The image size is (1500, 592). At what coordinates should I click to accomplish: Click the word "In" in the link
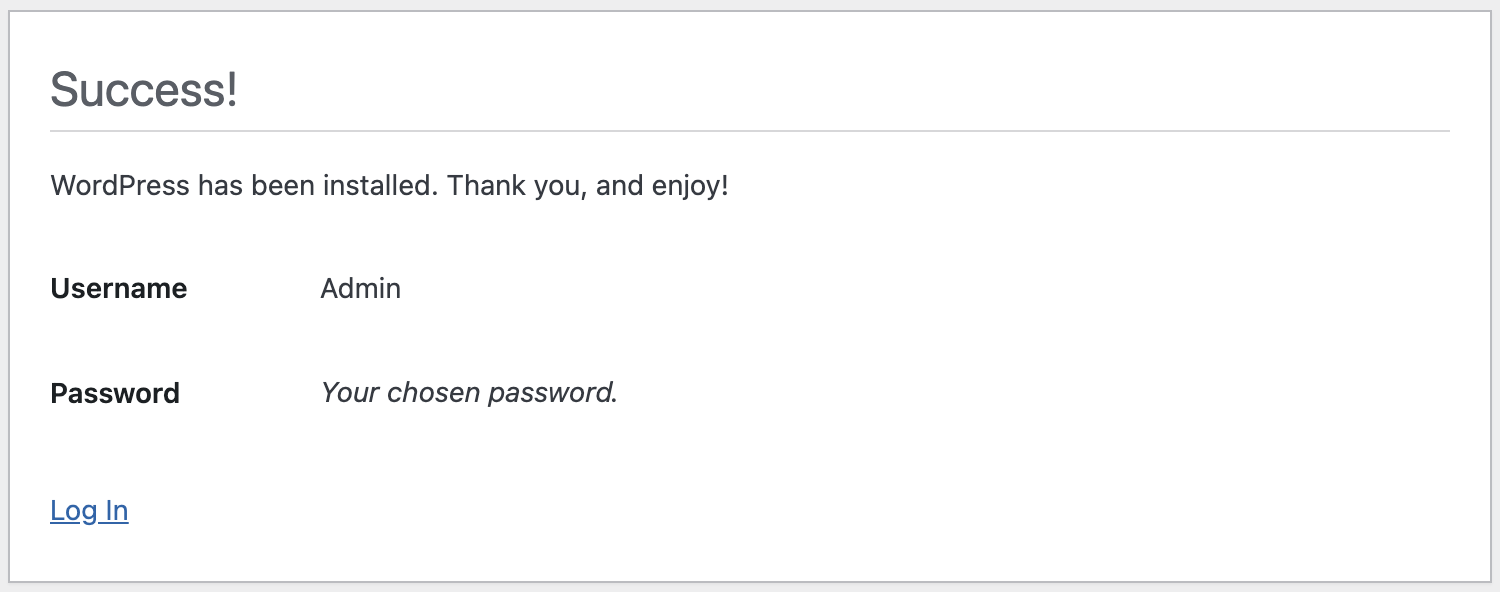(x=117, y=511)
